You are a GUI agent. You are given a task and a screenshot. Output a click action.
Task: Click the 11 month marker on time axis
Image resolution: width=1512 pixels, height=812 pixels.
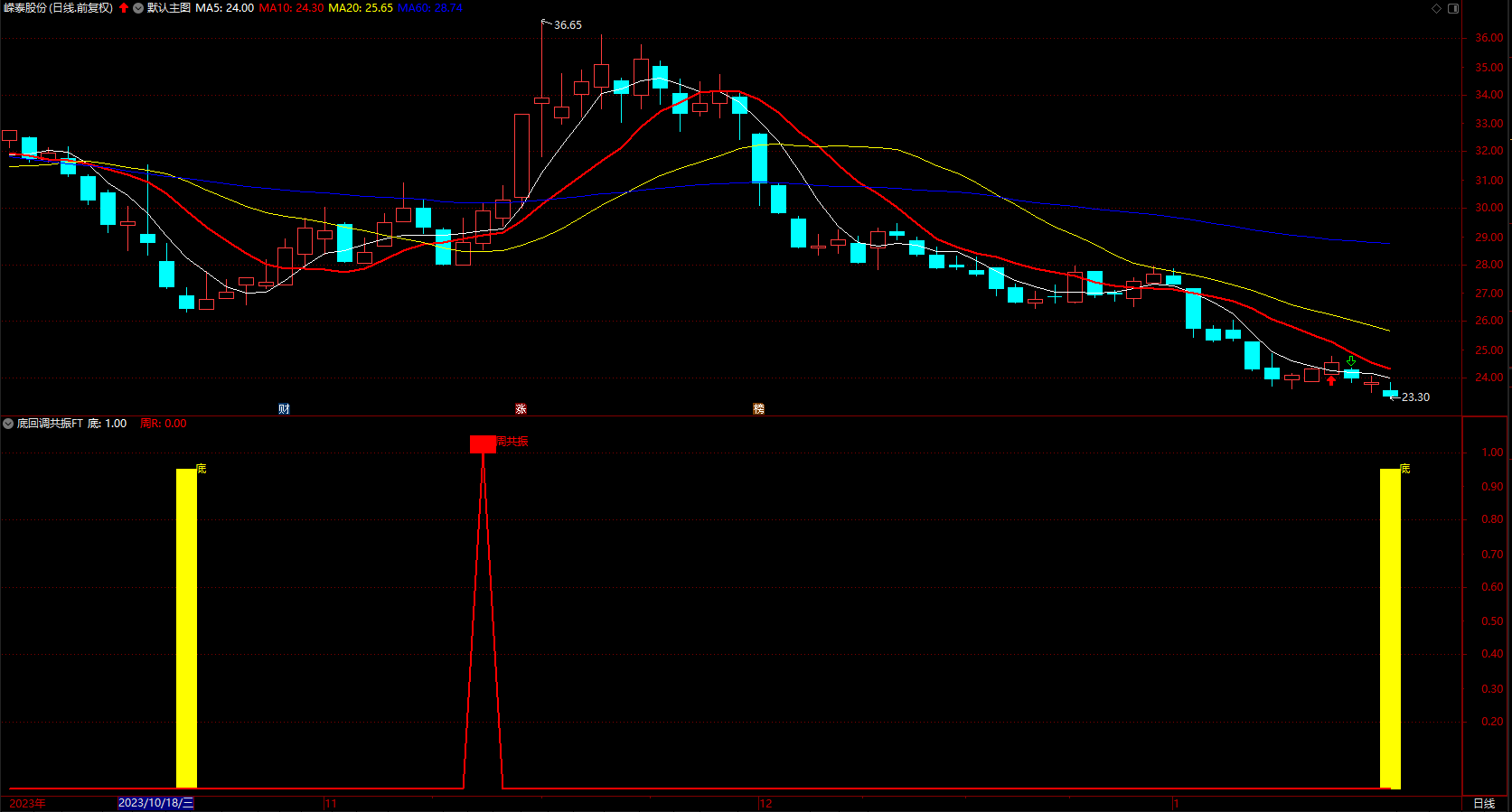tap(331, 803)
